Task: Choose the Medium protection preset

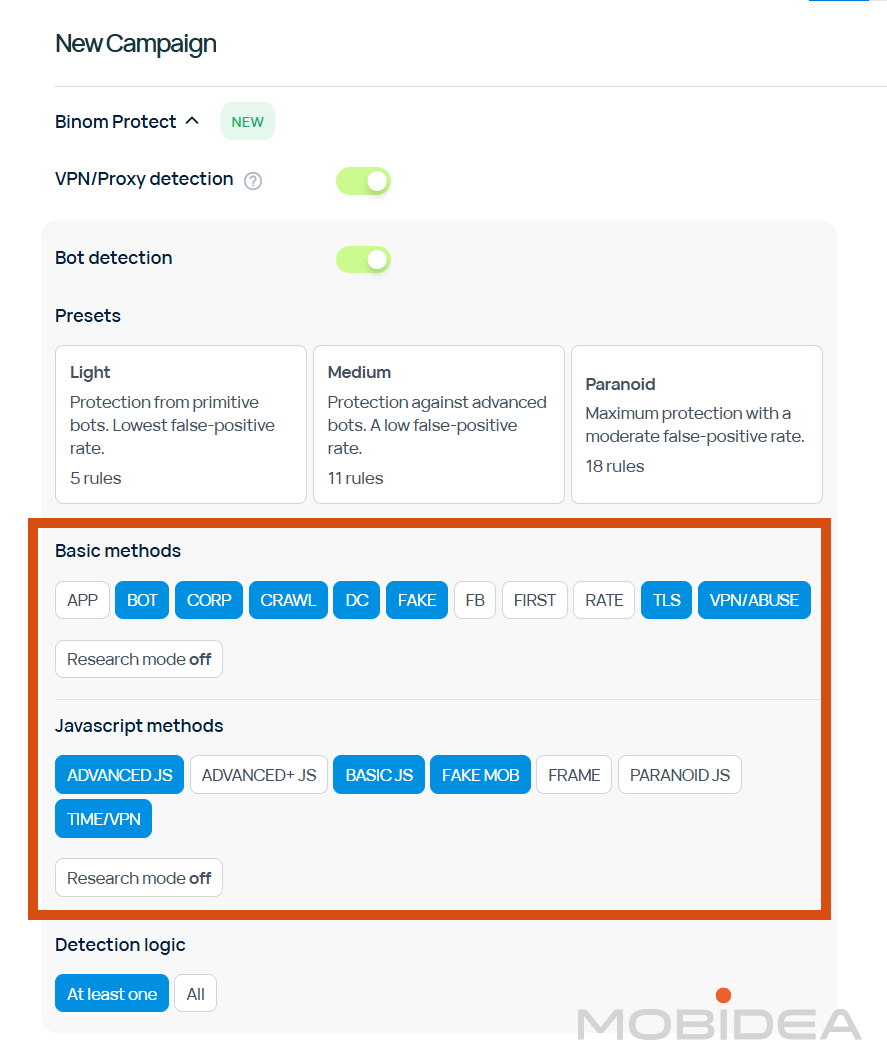Action: (438, 424)
